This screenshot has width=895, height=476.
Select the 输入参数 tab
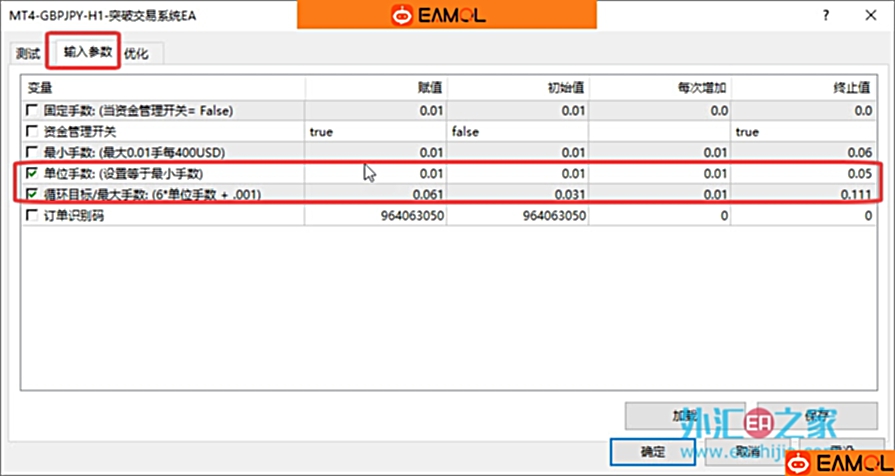[87, 52]
